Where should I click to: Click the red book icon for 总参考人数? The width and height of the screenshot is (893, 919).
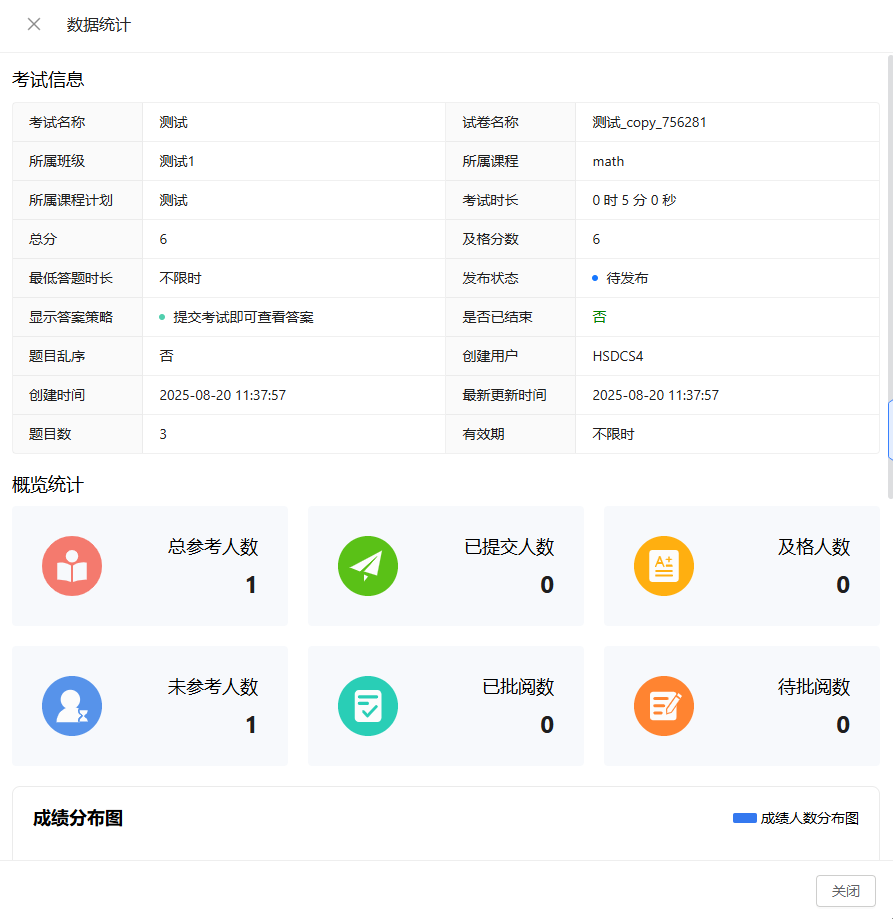pyautogui.click(x=72, y=566)
